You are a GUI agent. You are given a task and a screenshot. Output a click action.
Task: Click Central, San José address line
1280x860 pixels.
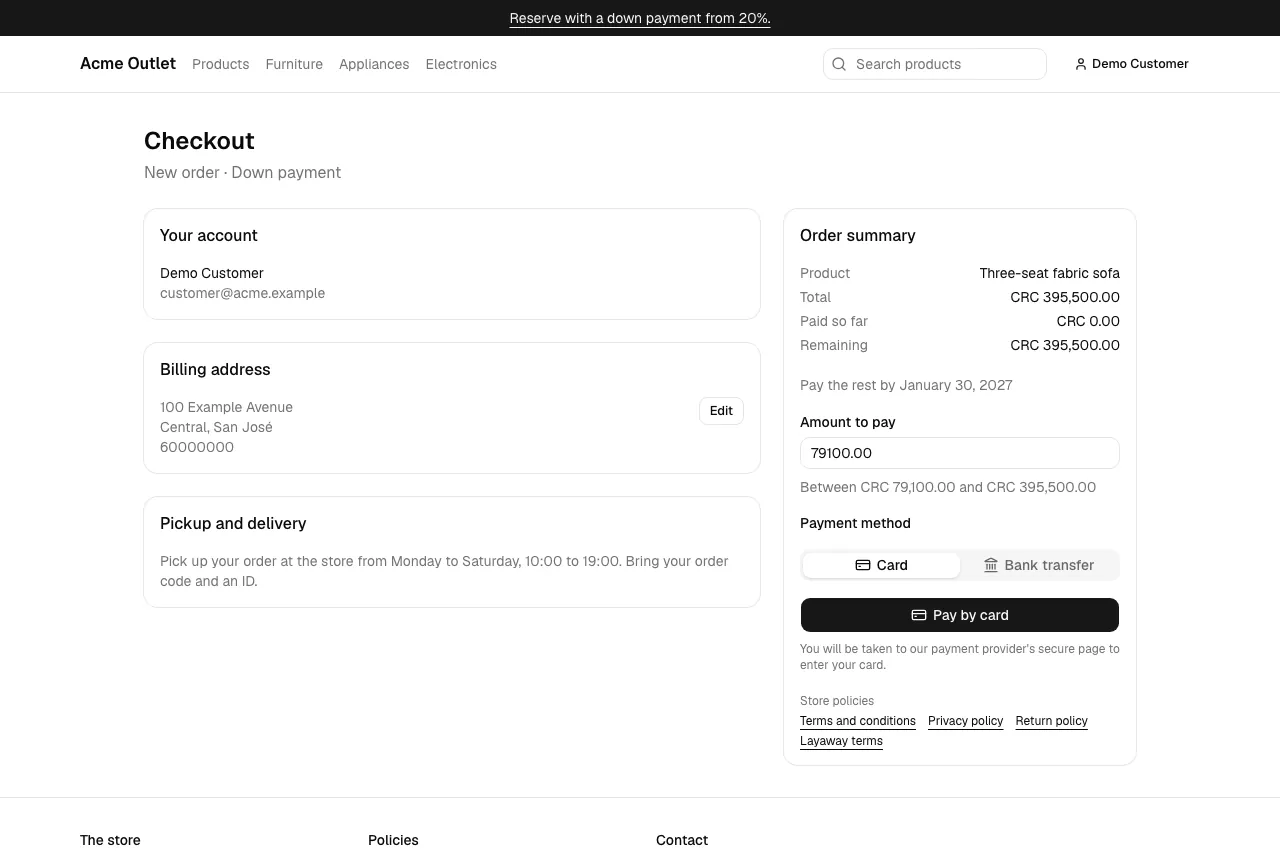(x=216, y=427)
